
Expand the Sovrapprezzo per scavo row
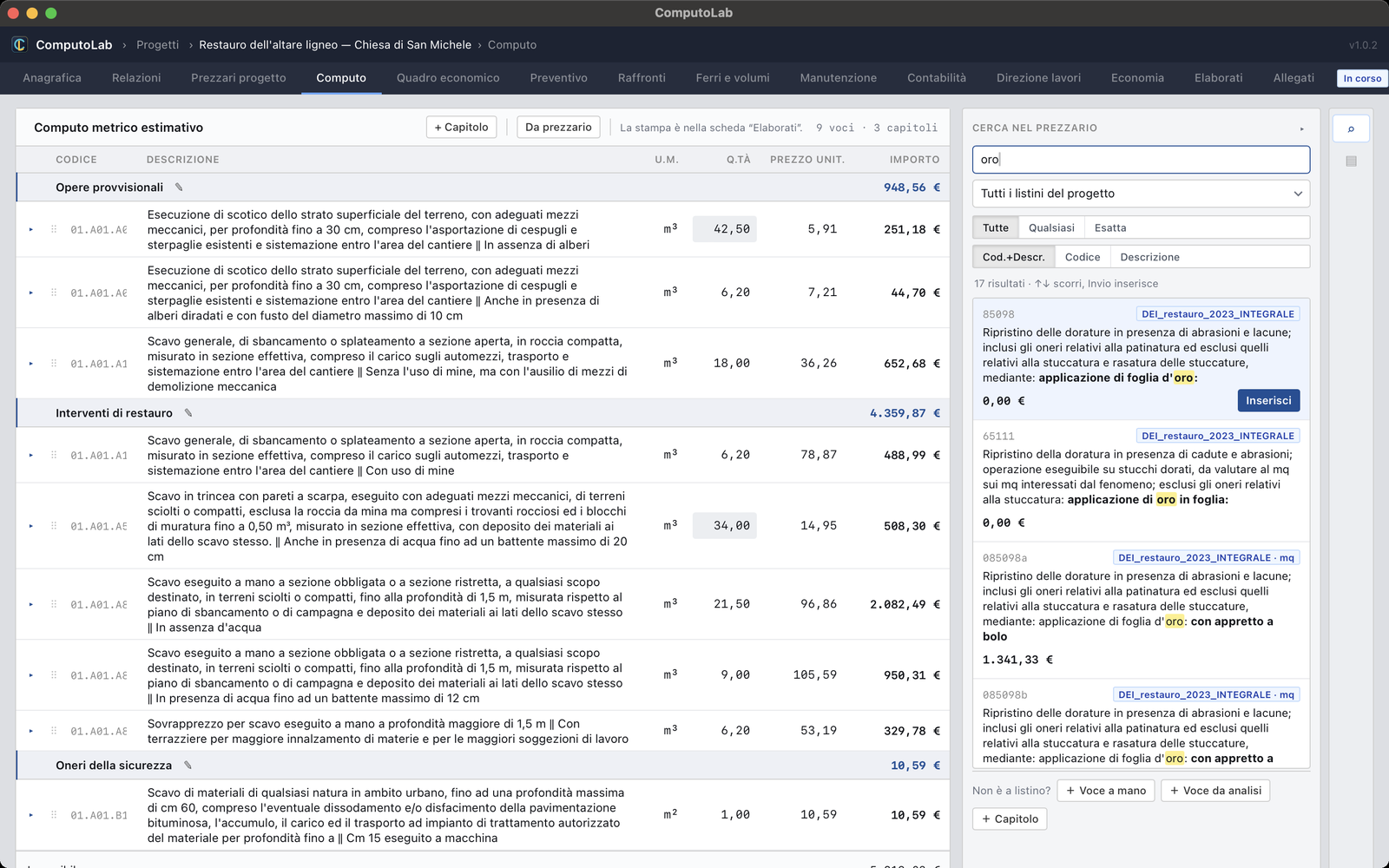click(31, 731)
